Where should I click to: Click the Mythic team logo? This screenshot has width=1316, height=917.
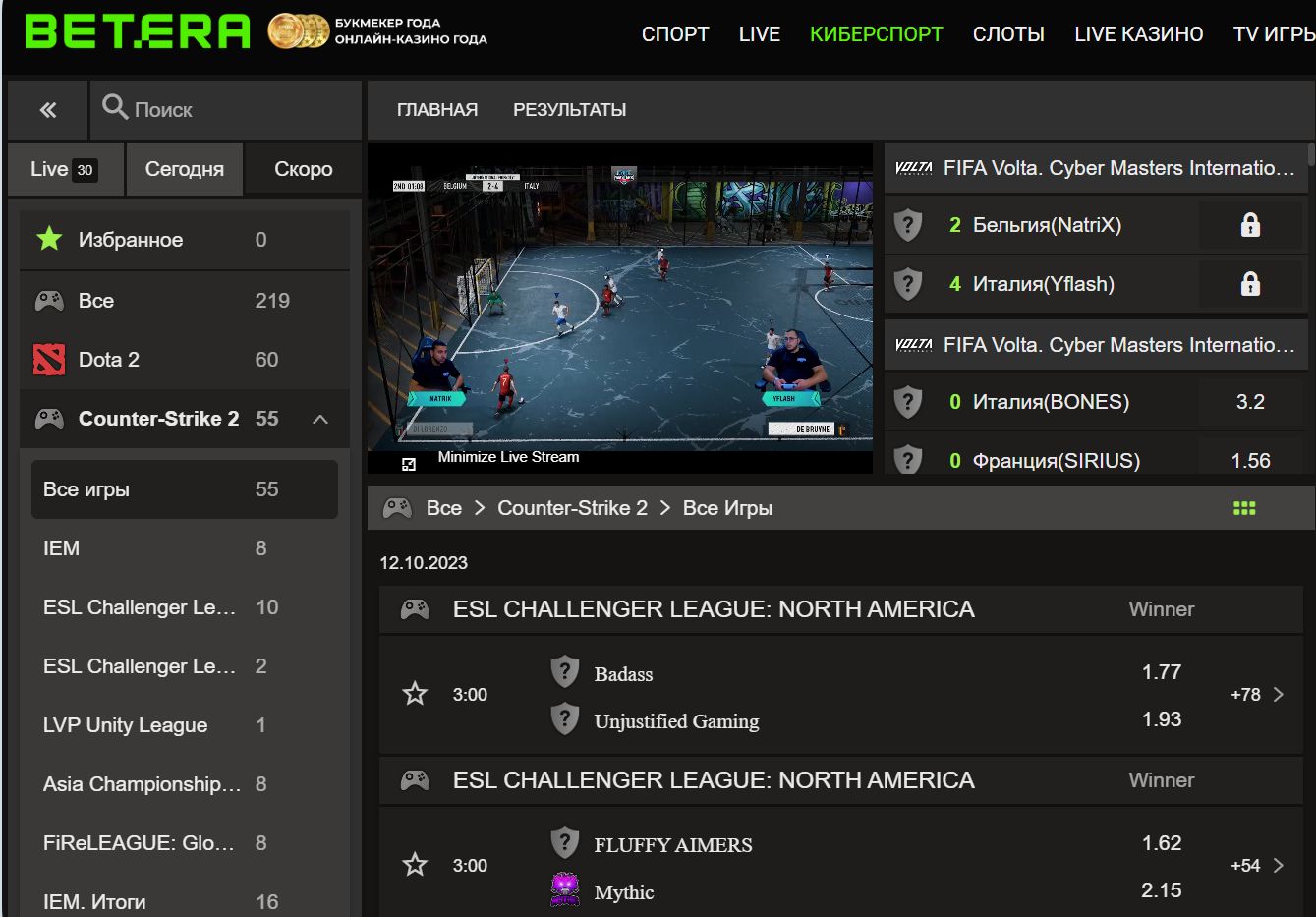point(564,890)
